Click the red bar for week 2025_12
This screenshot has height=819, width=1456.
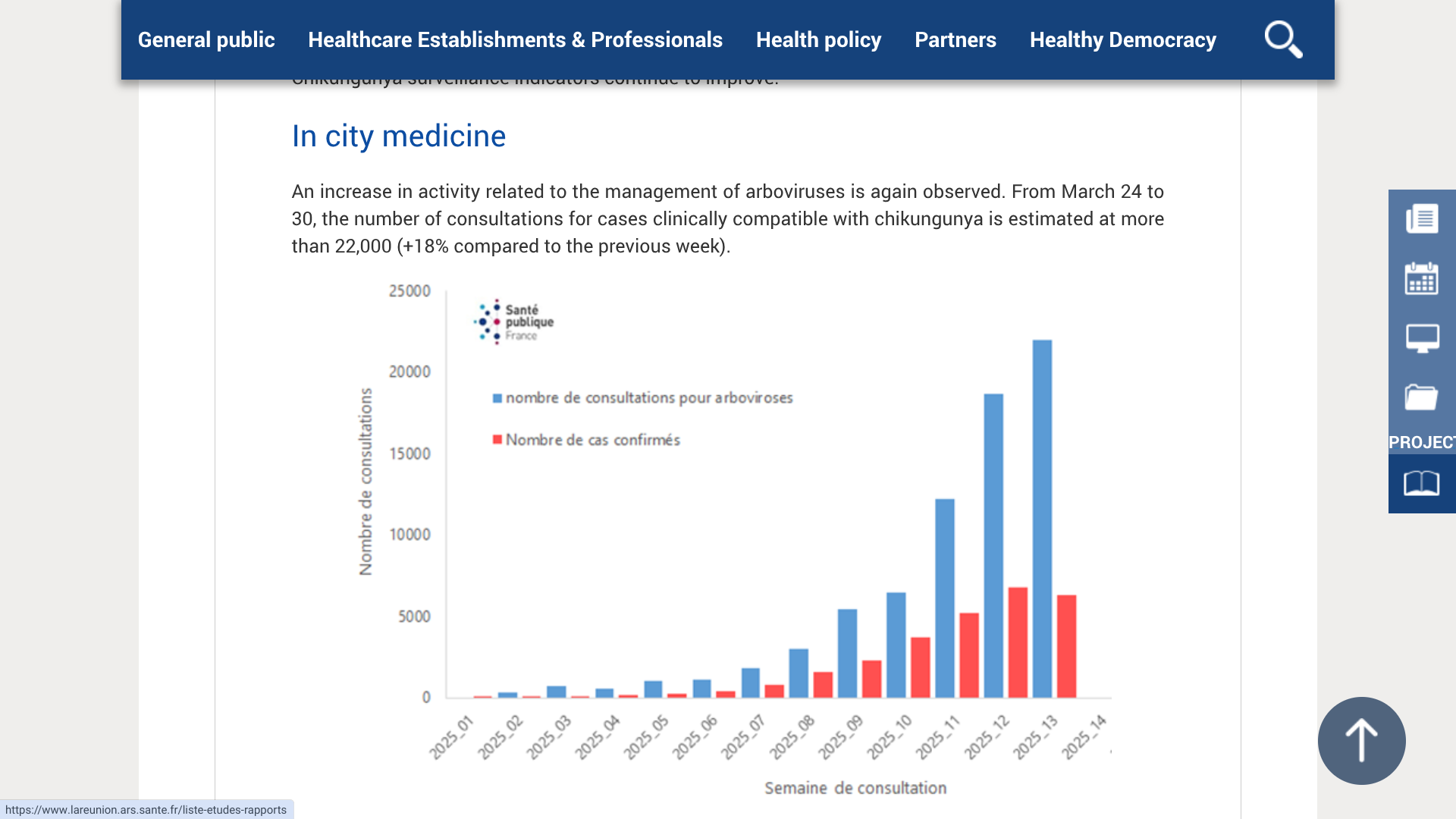pyautogui.click(x=1018, y=642)
